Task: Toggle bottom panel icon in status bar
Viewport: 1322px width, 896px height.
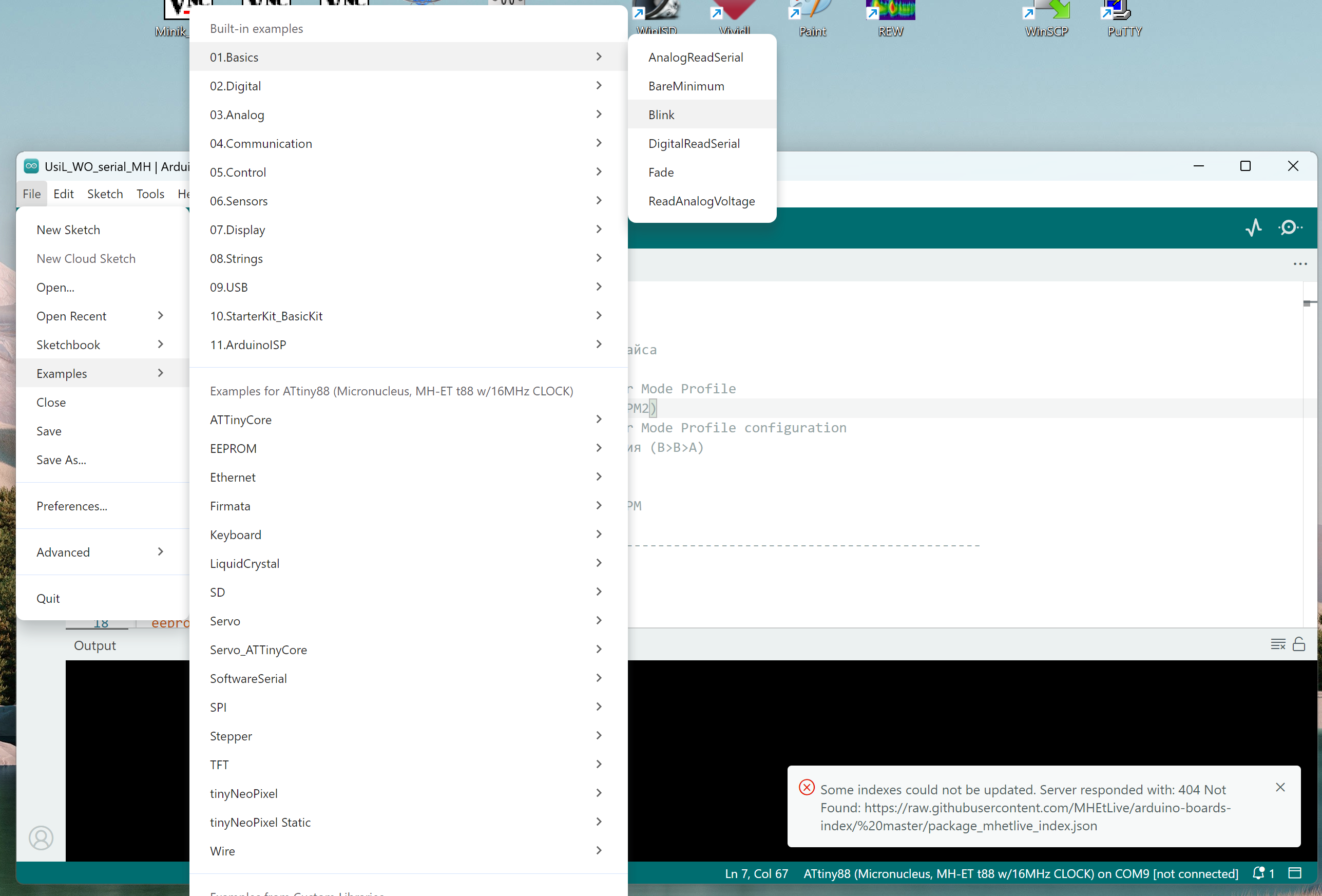Action: click(1295, 873)
